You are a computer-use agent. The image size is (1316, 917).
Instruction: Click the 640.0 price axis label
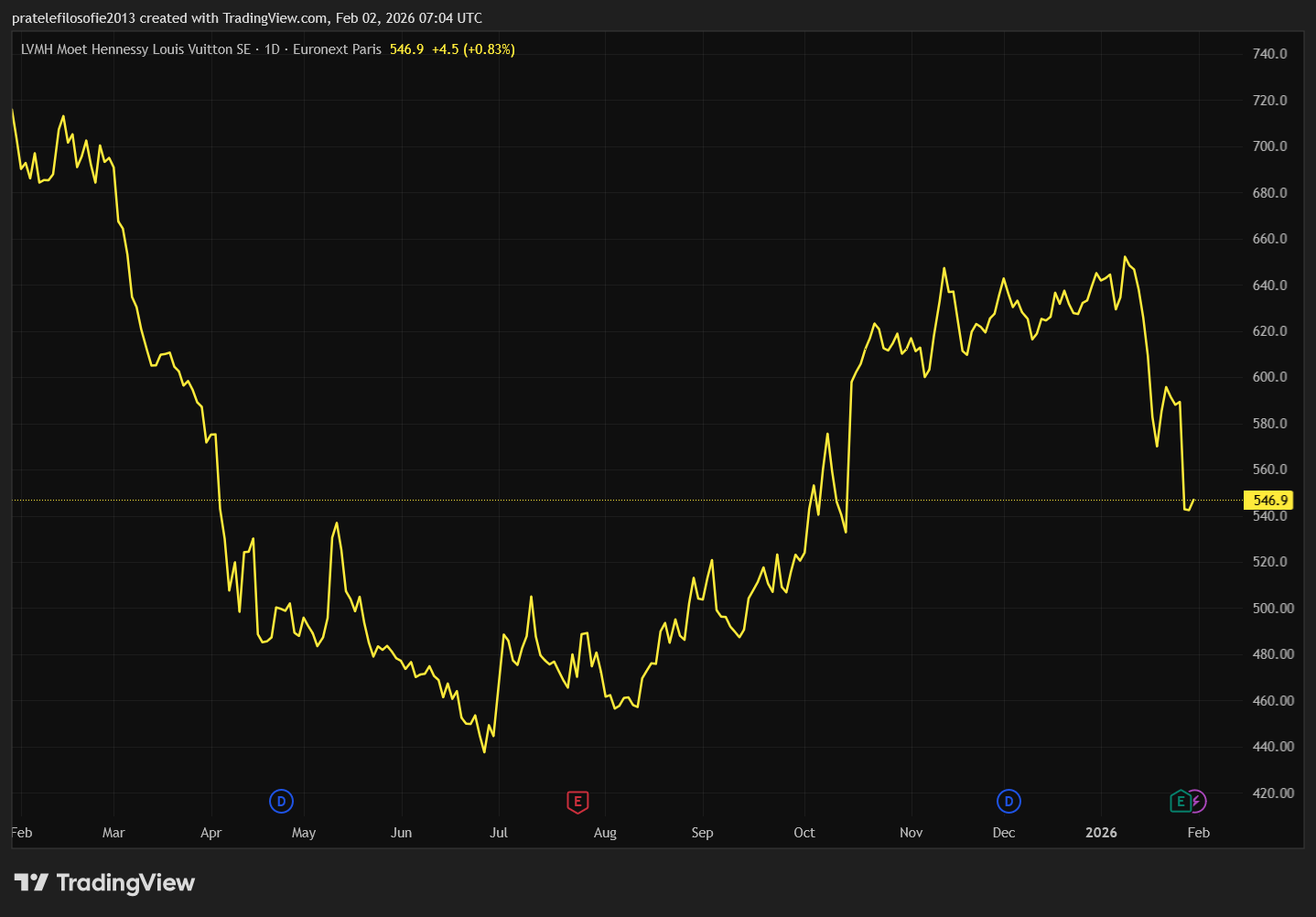[1269, 285]
